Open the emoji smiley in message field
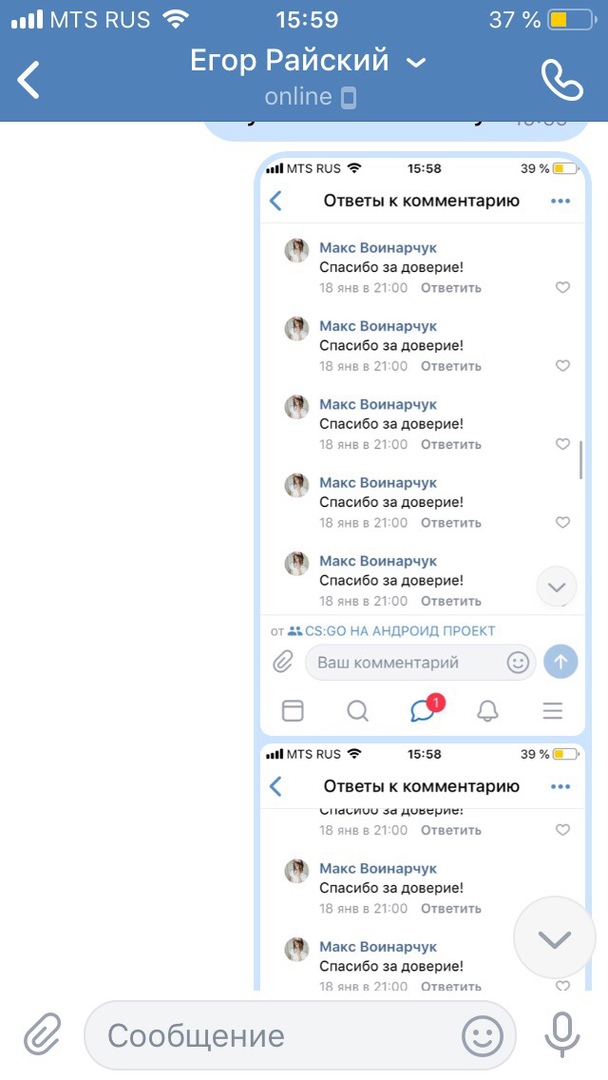The width and height of the screenshot is (608, 1080). tap(482, 1035)
